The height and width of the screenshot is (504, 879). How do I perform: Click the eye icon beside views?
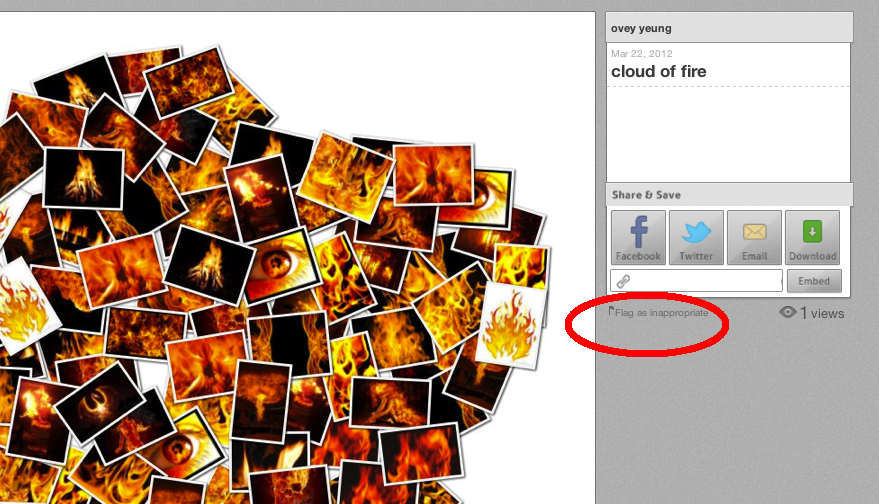click(788, 312)
